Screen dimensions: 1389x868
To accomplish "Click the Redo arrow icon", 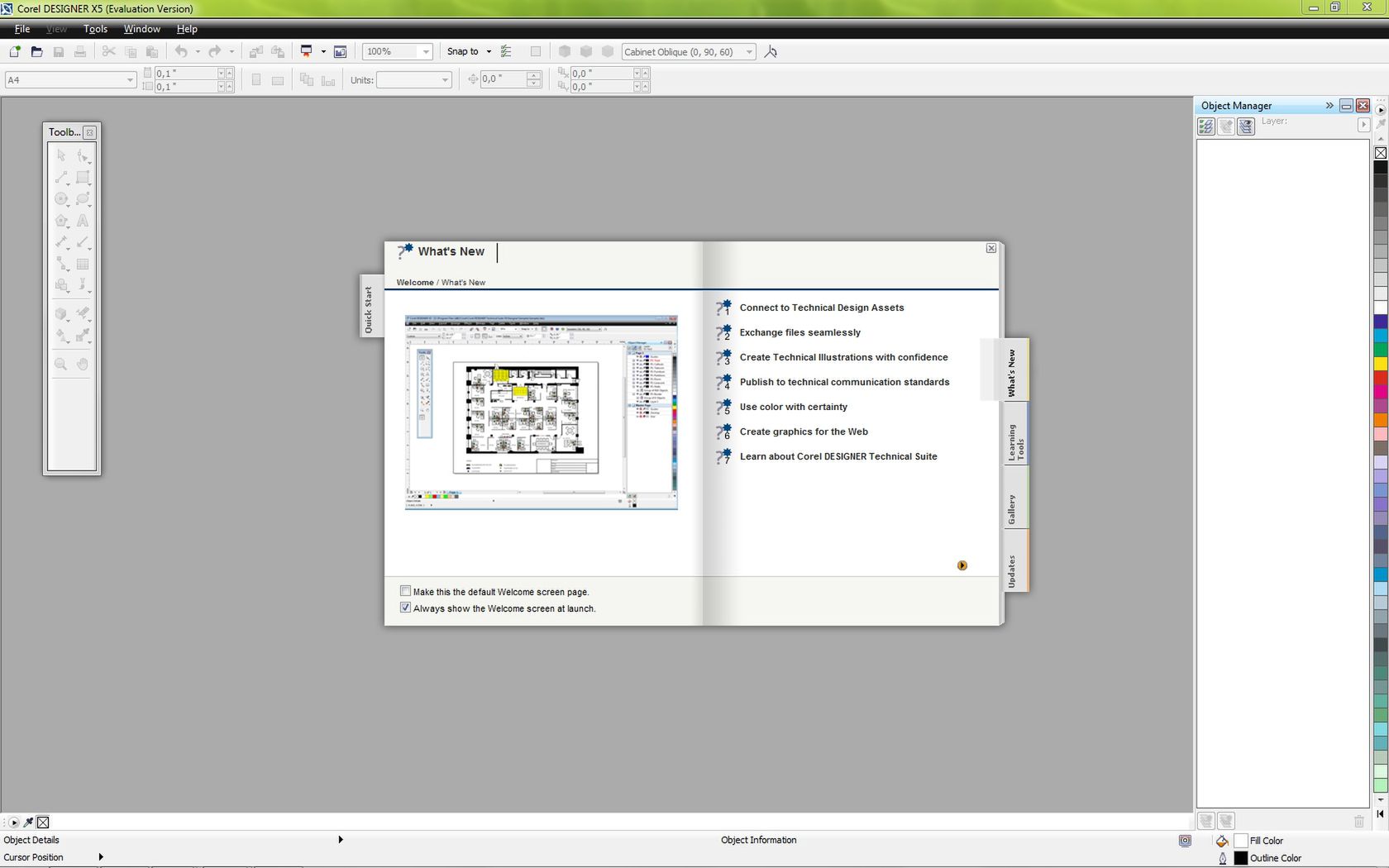I will (x=215, y=51).
